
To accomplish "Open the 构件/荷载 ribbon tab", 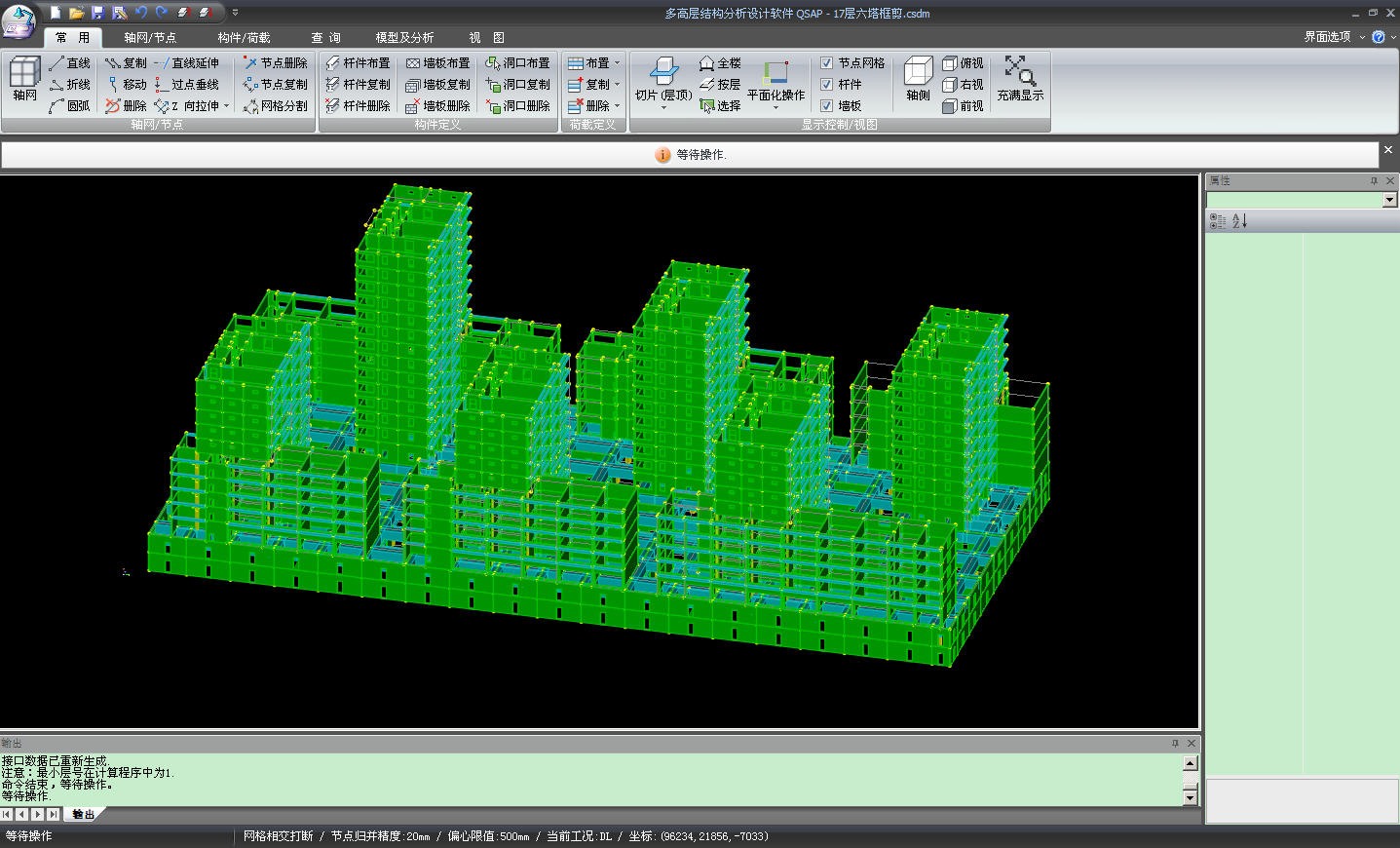I will [244, 38].
